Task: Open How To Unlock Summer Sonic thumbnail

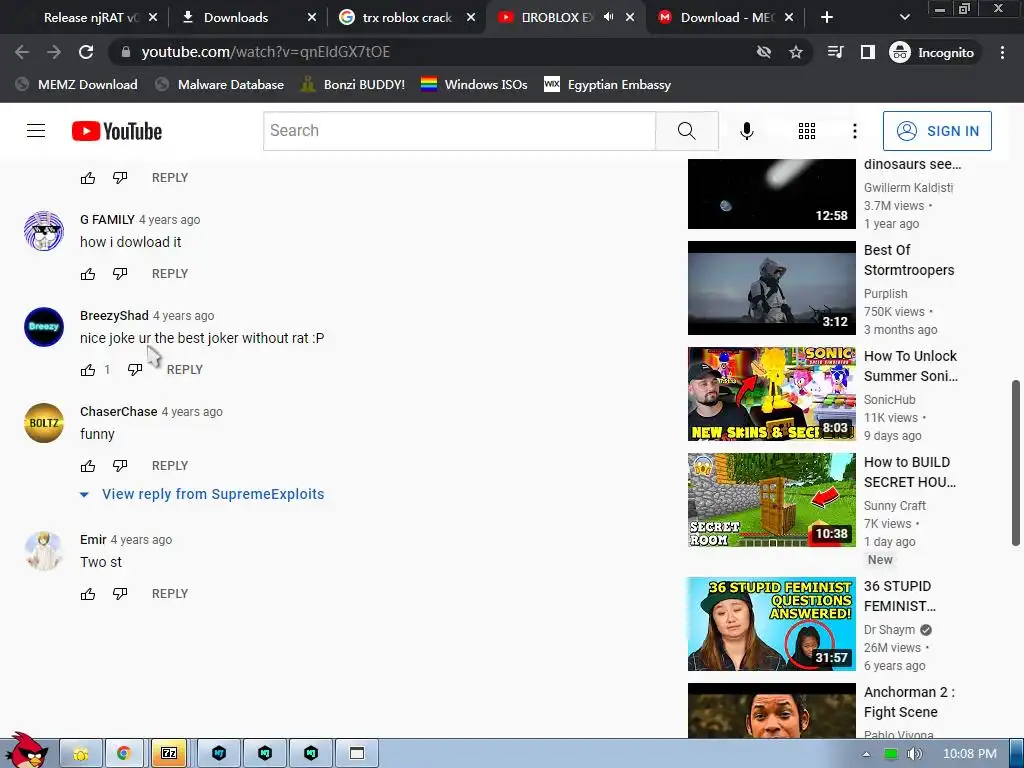Action: (771, 394)
